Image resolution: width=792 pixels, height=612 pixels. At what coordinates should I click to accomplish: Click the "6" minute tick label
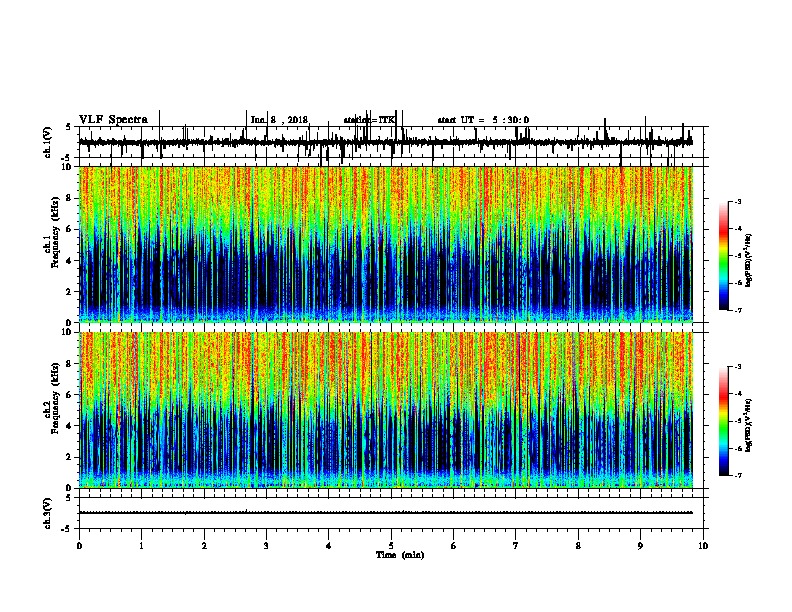[454, 546]
